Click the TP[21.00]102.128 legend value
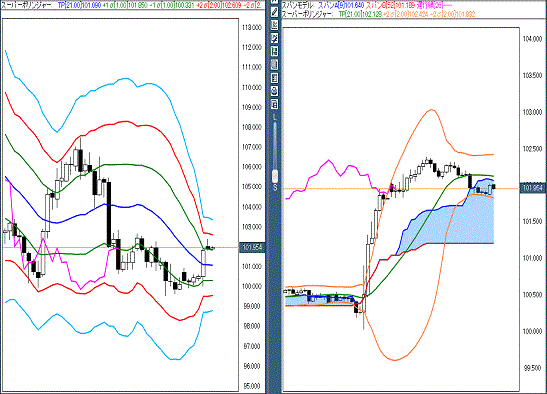Viewport: 547px width, 394px height. [x=360, y=14]
